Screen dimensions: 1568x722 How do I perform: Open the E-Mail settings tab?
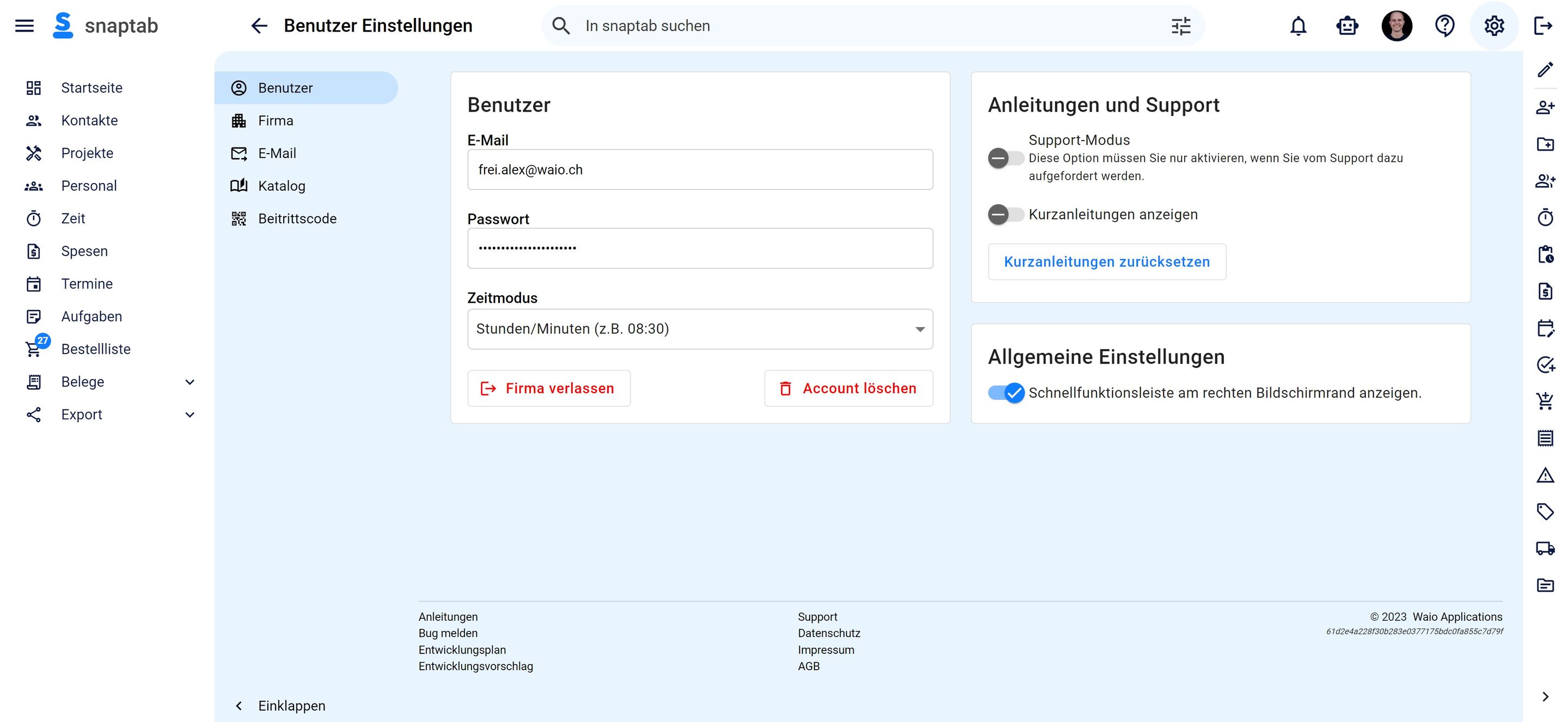277,153
